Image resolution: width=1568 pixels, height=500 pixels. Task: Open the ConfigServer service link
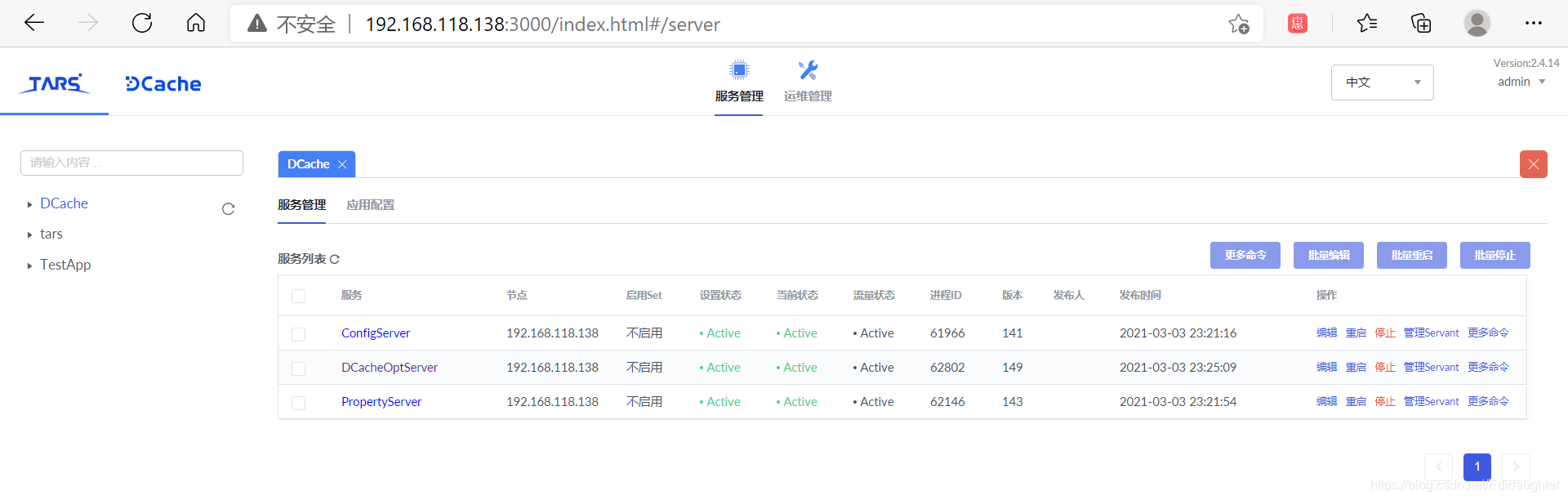pos(376,333)
